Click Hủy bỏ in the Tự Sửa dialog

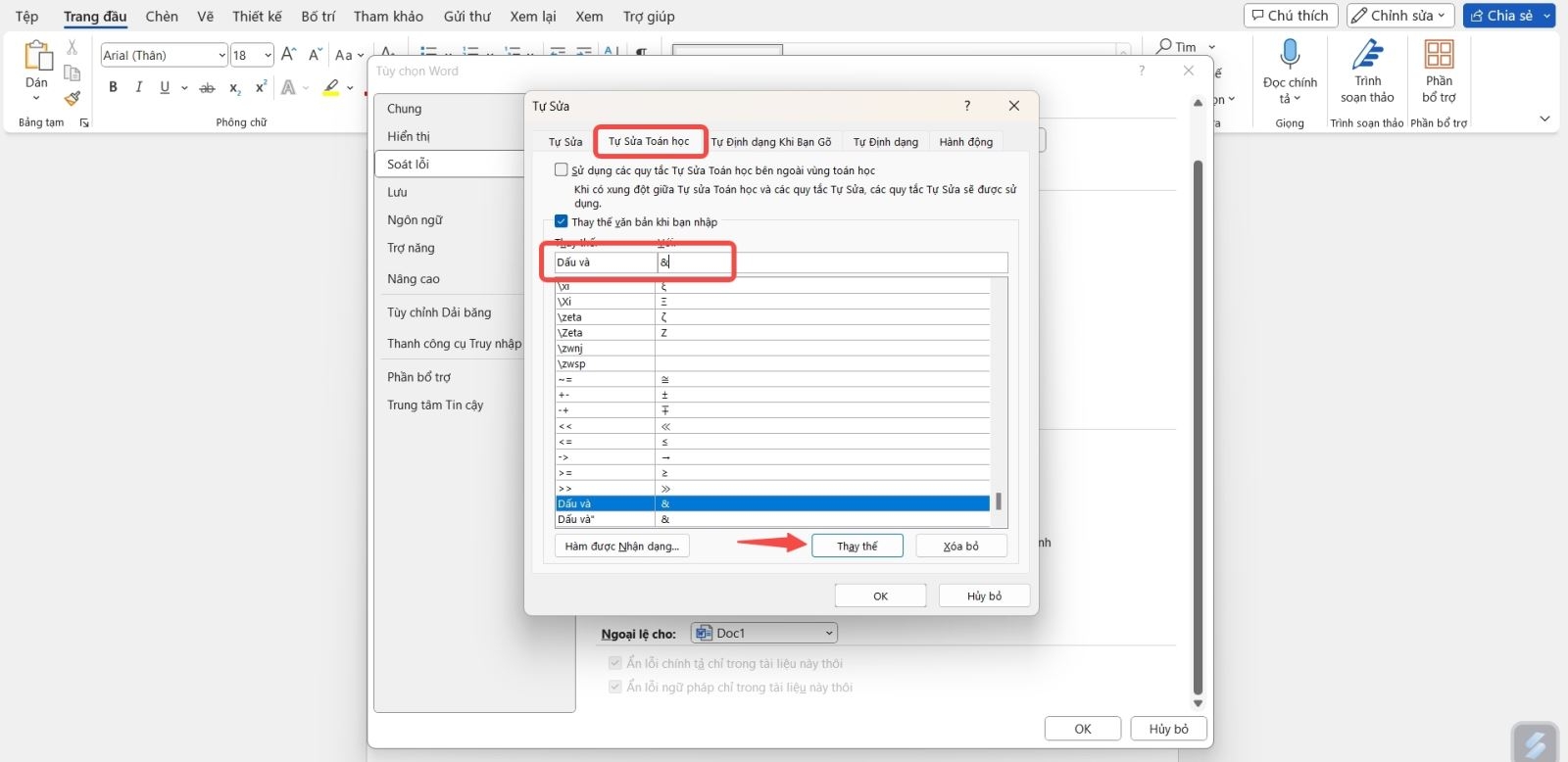tap(984, 595)
